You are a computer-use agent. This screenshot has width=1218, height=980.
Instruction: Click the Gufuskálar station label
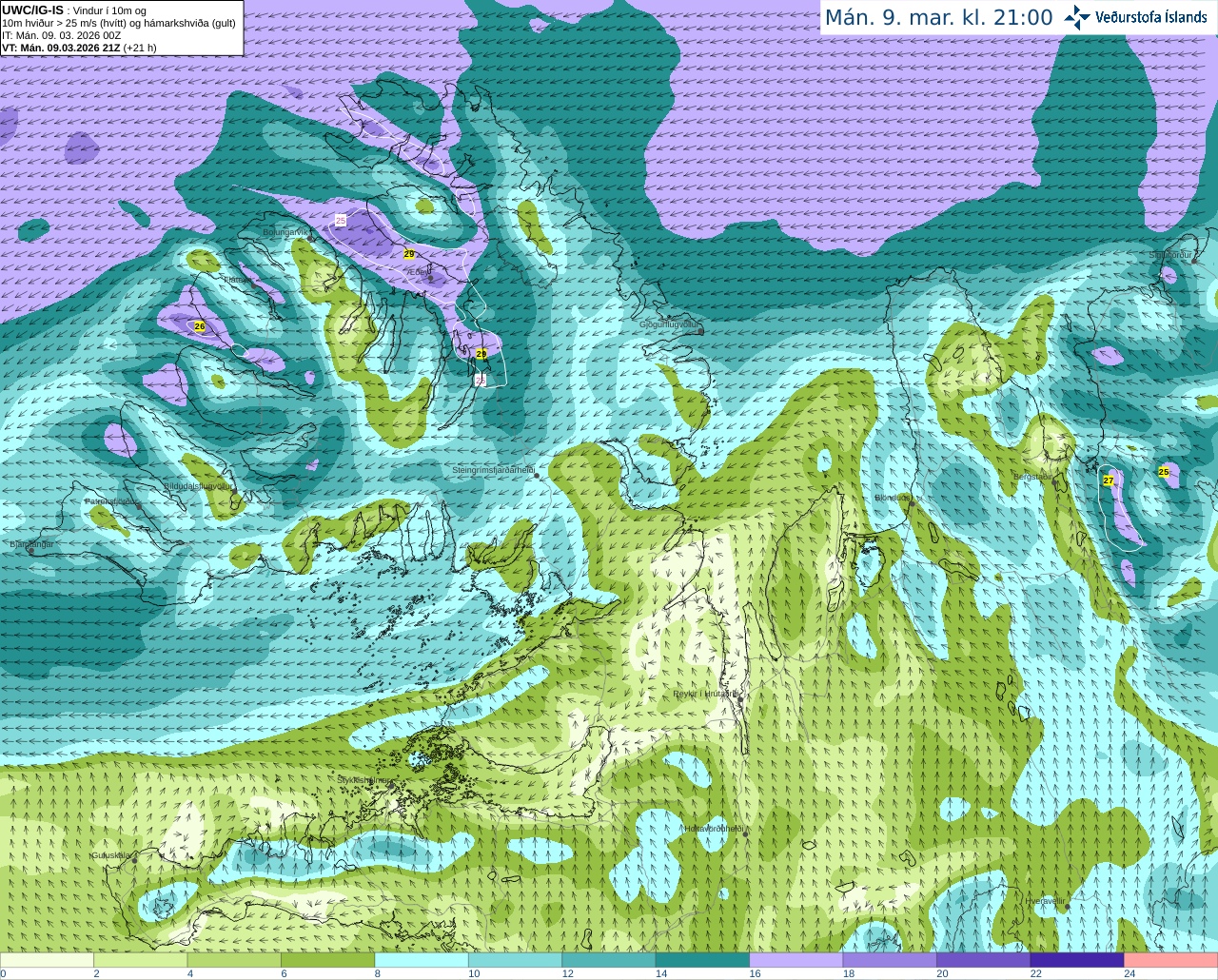point(110,854)
